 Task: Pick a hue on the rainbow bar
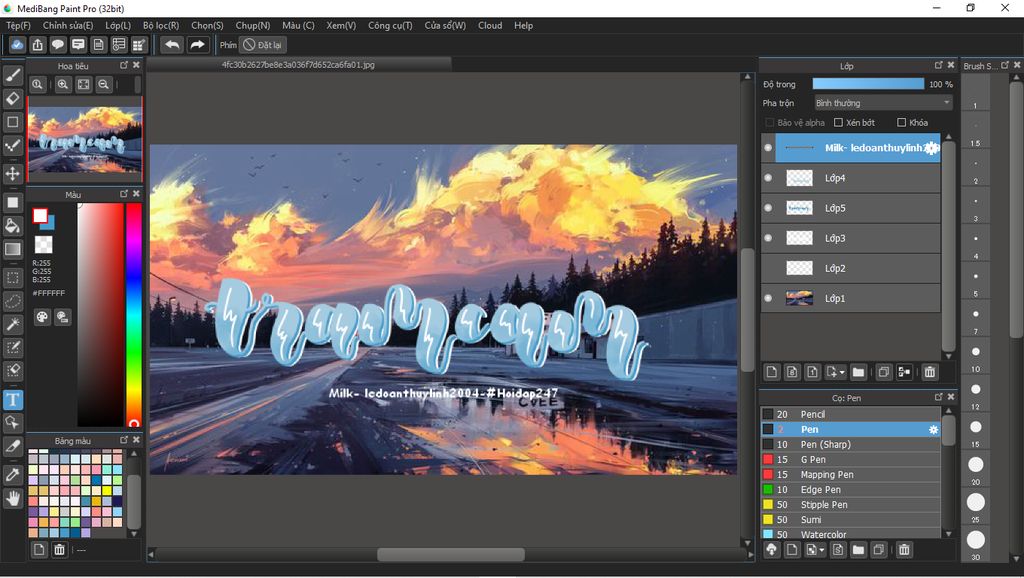pos(134,315)
